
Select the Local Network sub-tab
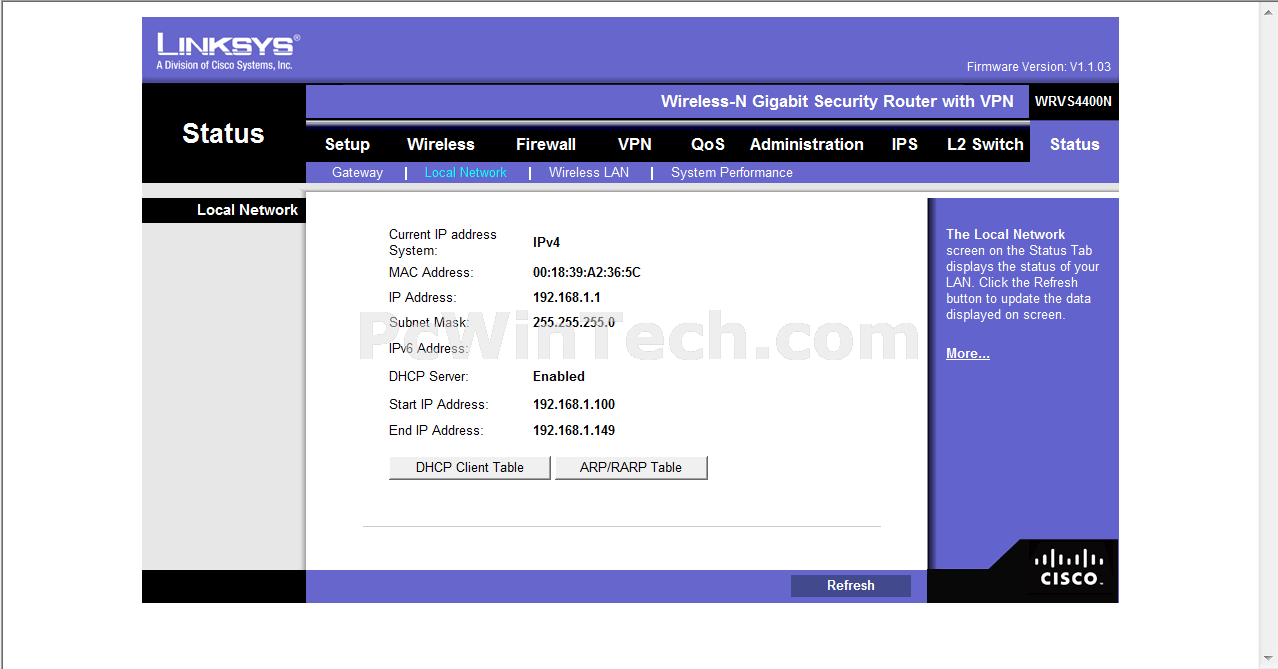pyautogui.click(x=466, y=173)
